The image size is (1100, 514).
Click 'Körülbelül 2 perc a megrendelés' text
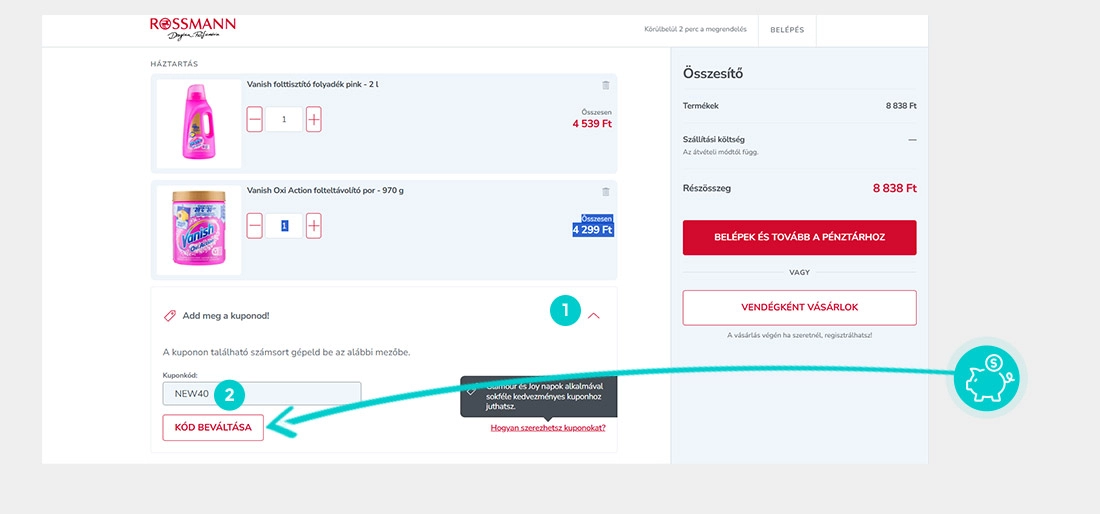695,29
